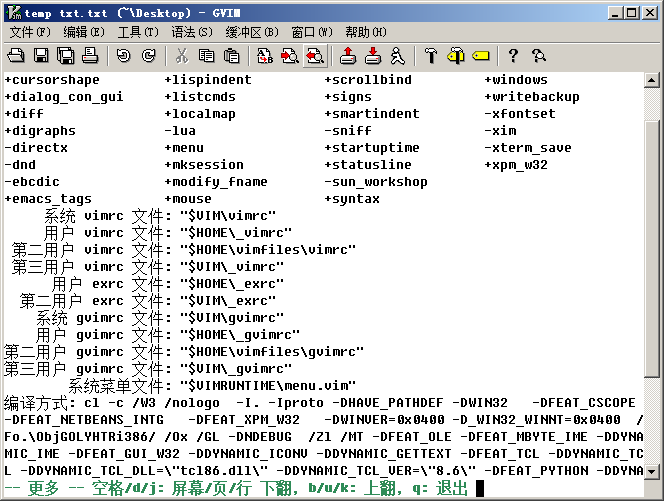Click the Copy toolbar icon
Screen dimensions: 664x501
click(207, 56)
